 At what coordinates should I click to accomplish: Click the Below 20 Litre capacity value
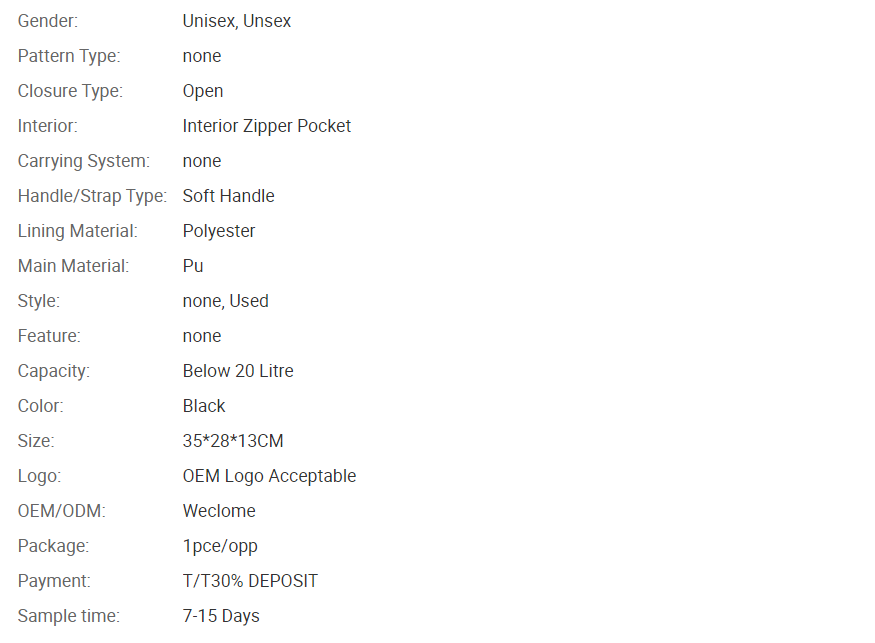coord(238,371)
